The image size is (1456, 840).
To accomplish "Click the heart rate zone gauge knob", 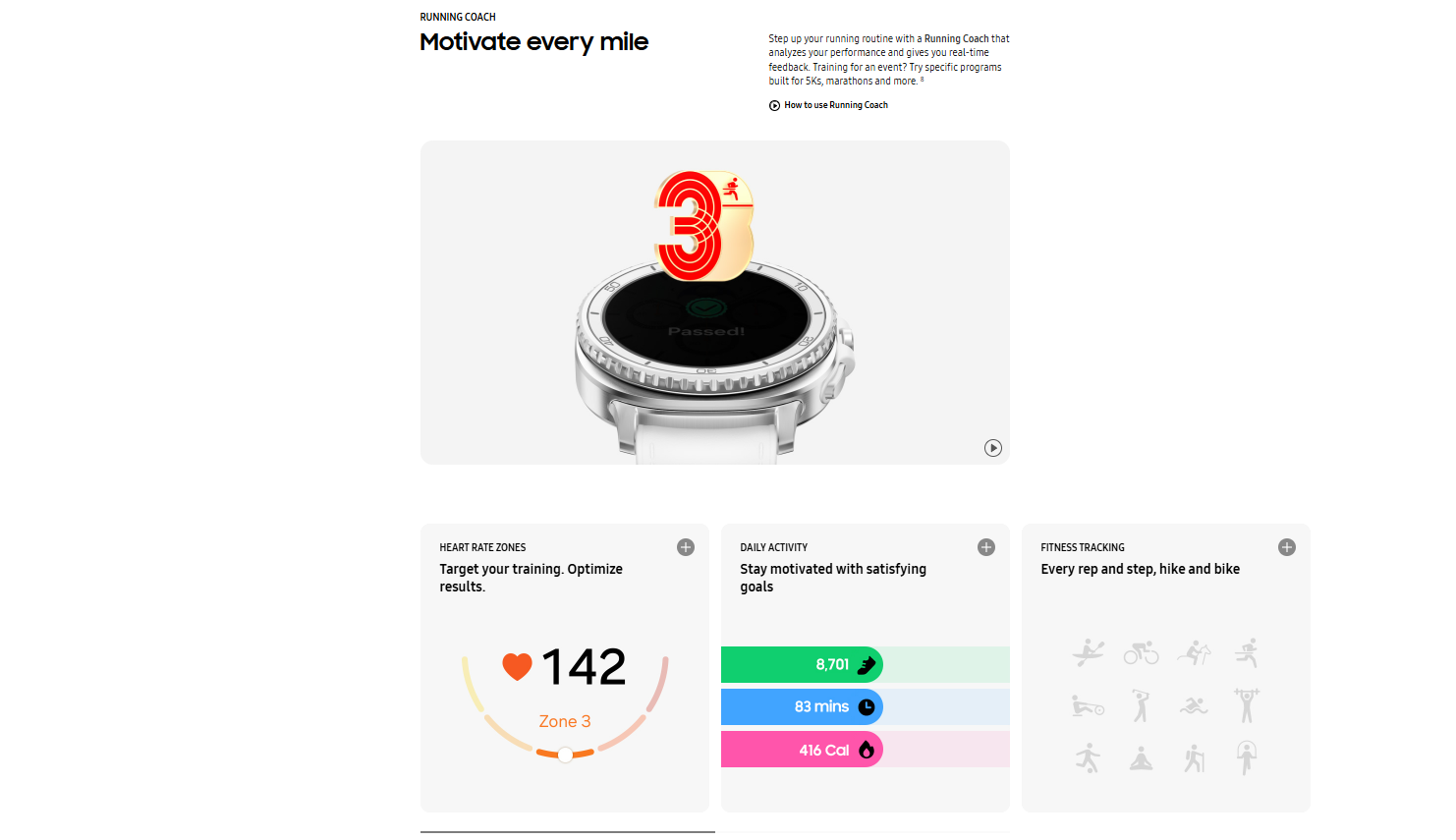I will 565,755.
